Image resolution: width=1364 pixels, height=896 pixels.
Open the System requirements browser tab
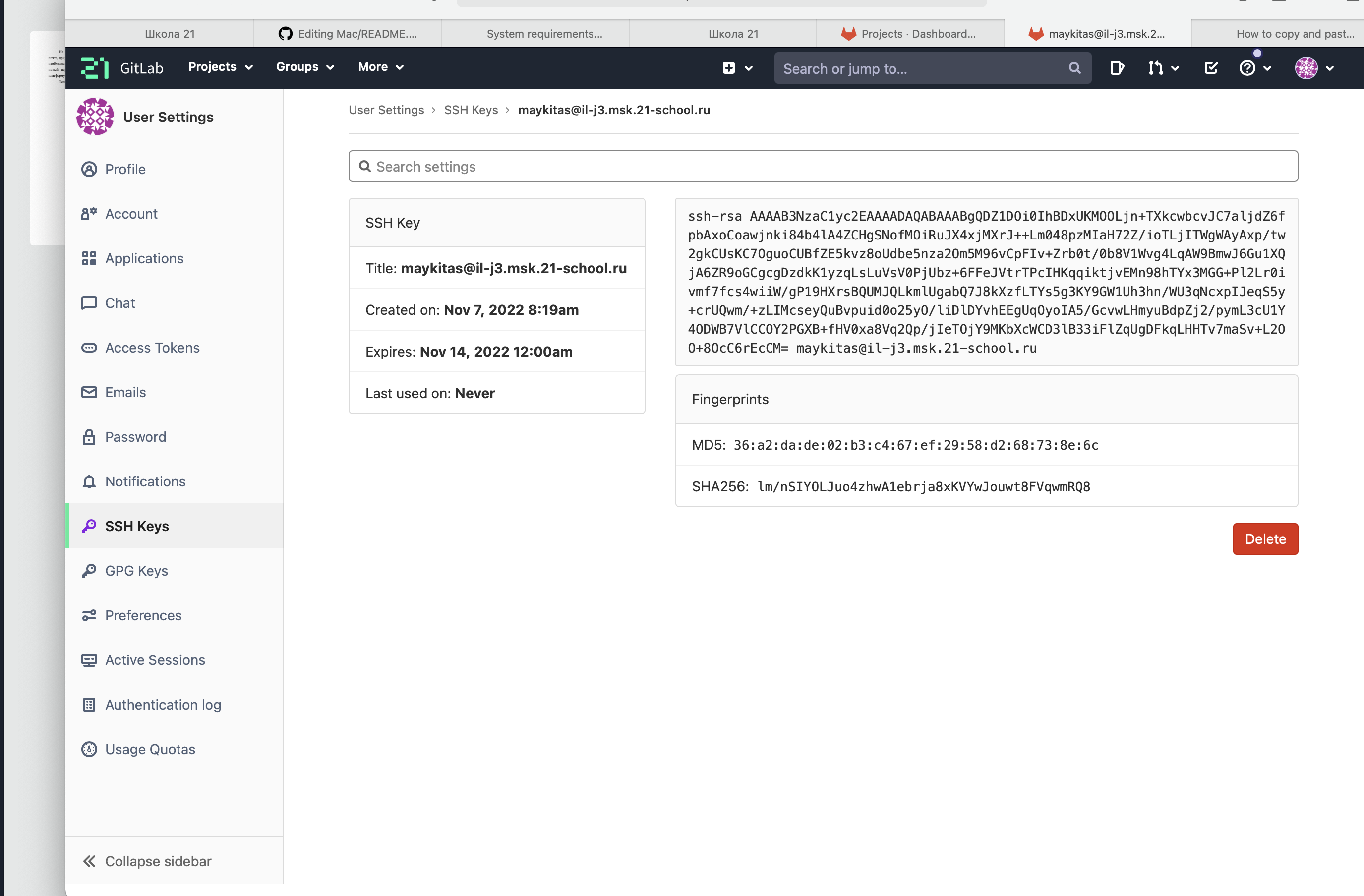(x=543, y=33)
